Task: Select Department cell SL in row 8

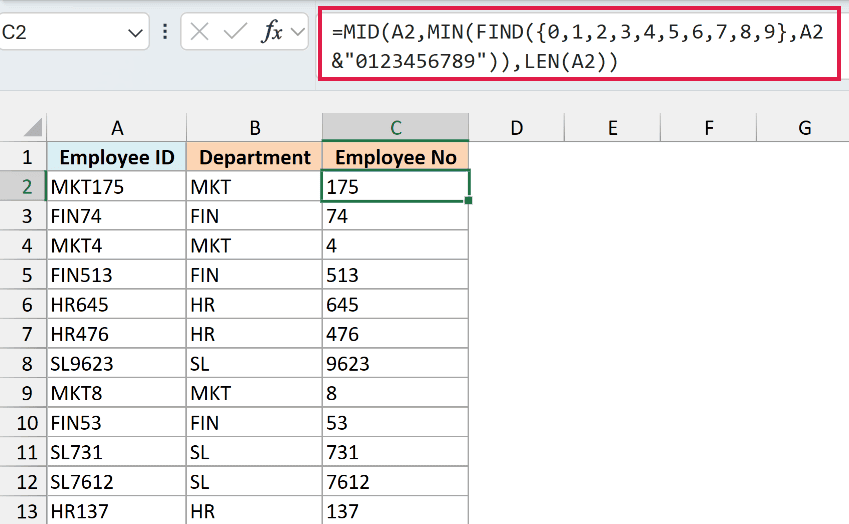Action: click(x=254, y=364)
